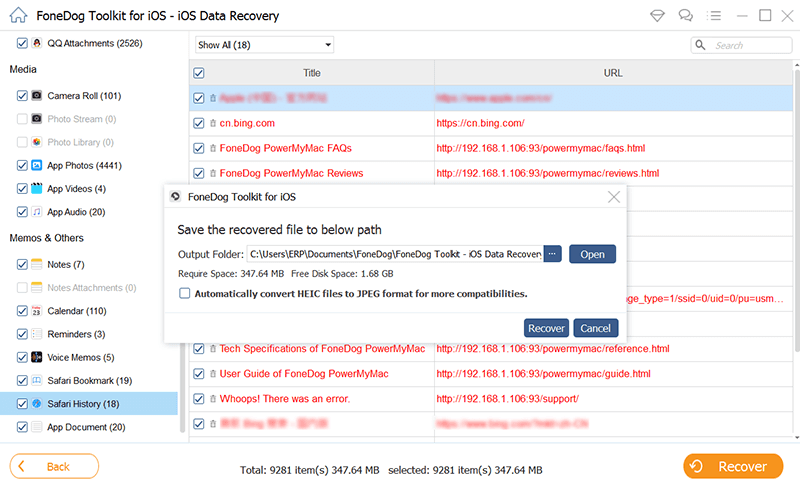Click the trash icon beside cn.bing.com

click(213, 123)
